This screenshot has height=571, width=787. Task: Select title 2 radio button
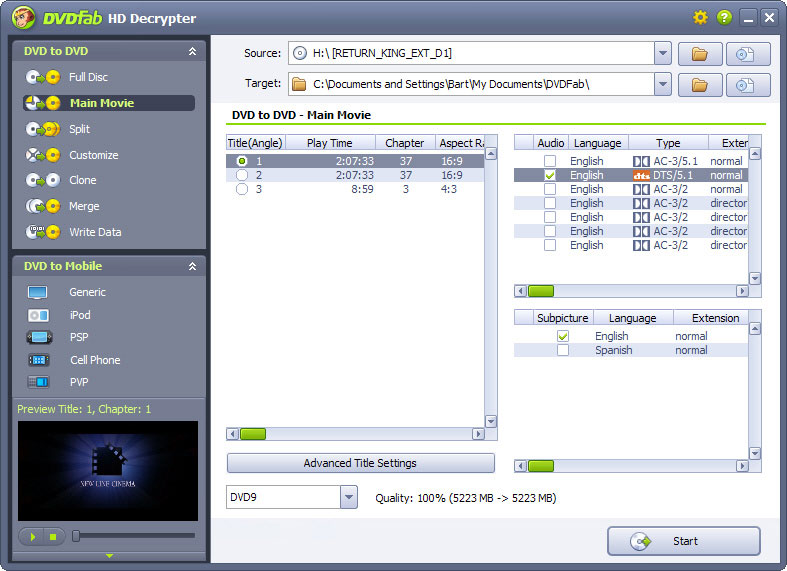click(242, 175)
